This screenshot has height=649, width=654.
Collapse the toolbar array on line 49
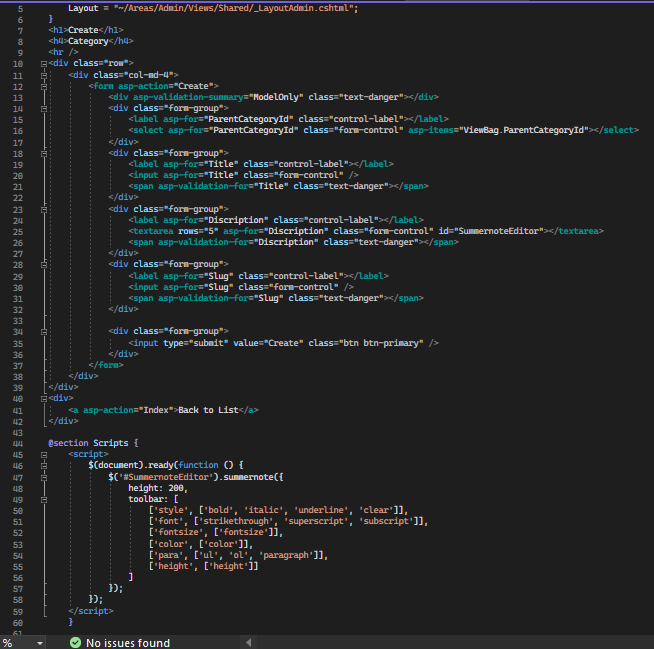point(42,498)
